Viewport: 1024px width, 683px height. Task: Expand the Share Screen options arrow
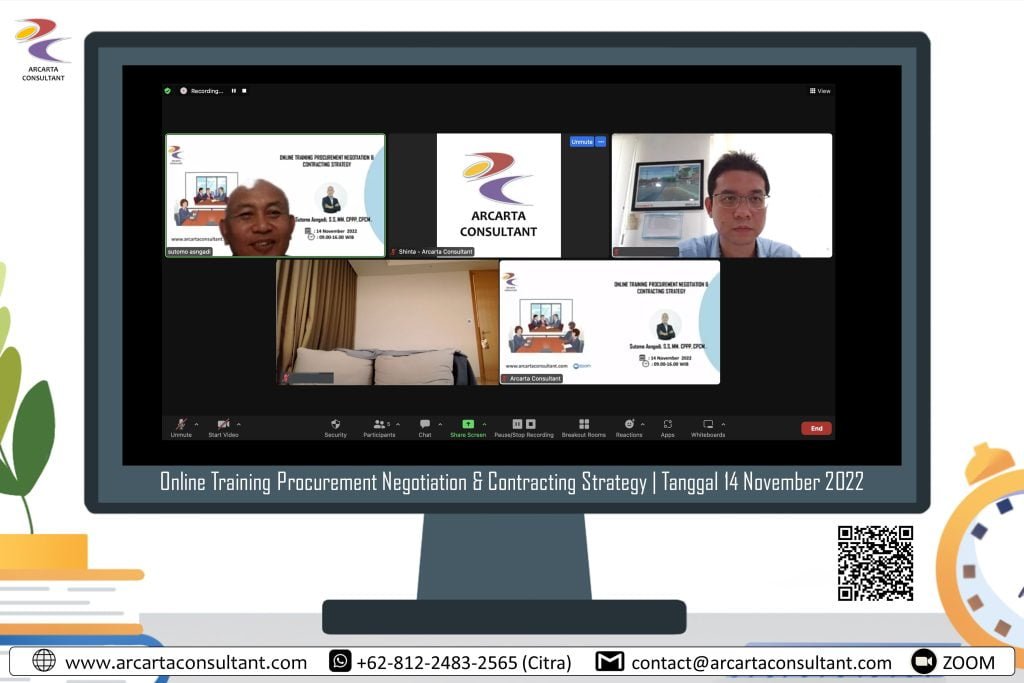coord(484,424)
